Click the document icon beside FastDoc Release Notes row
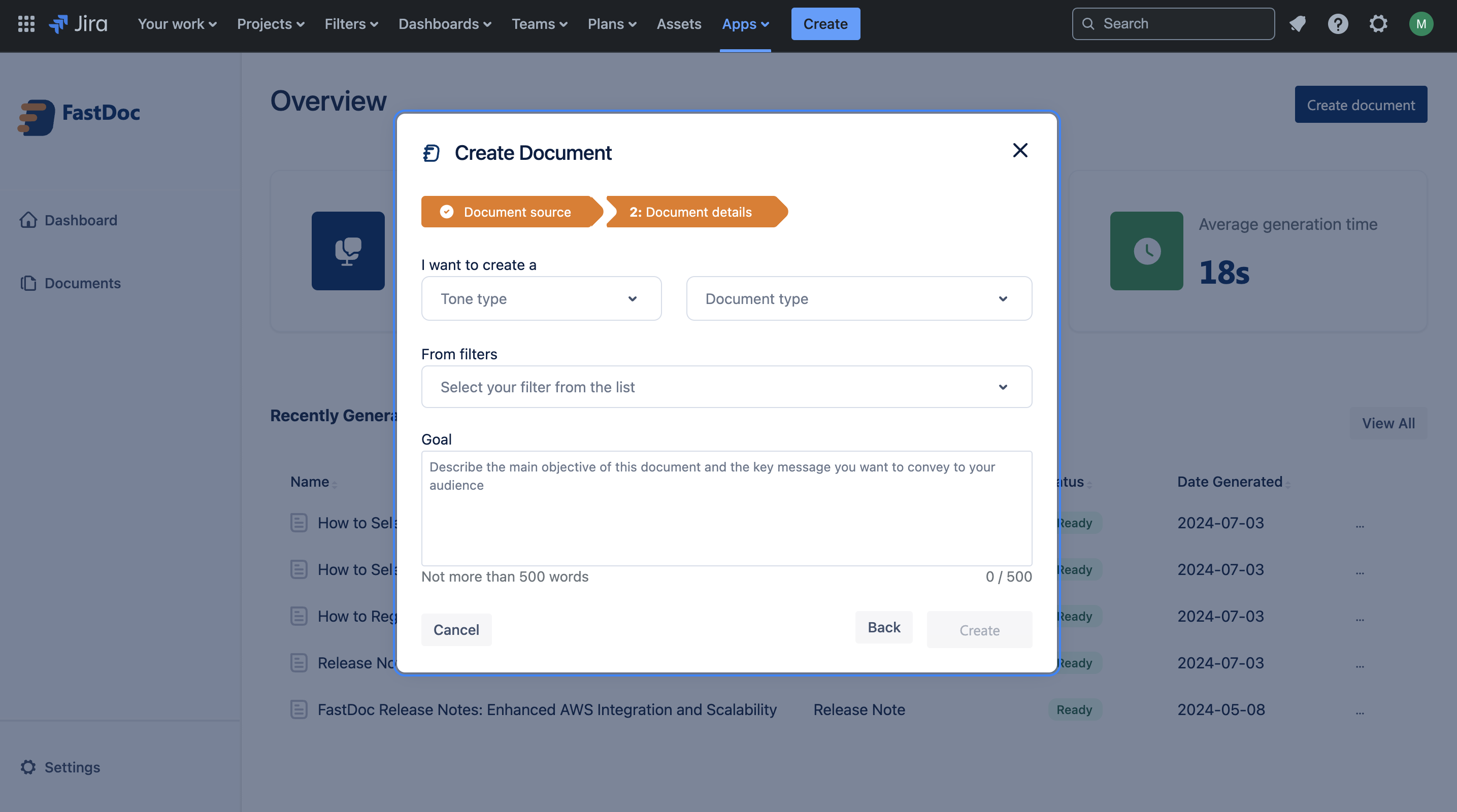Viewport: 1457px width, 812px height. (x=299, y=709)
